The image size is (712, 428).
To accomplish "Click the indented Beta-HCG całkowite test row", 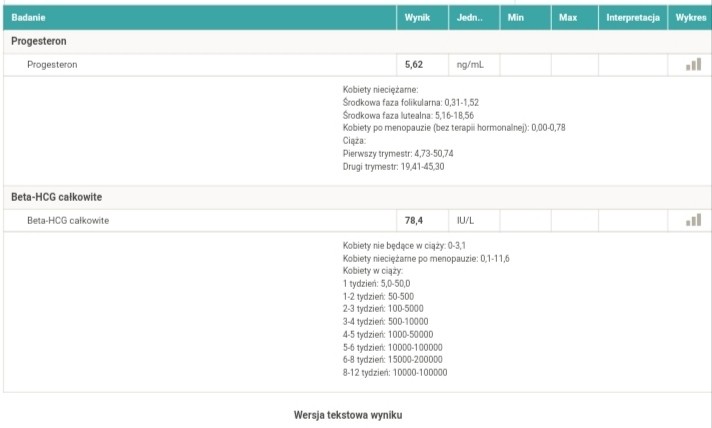I will tap(68, 220).
